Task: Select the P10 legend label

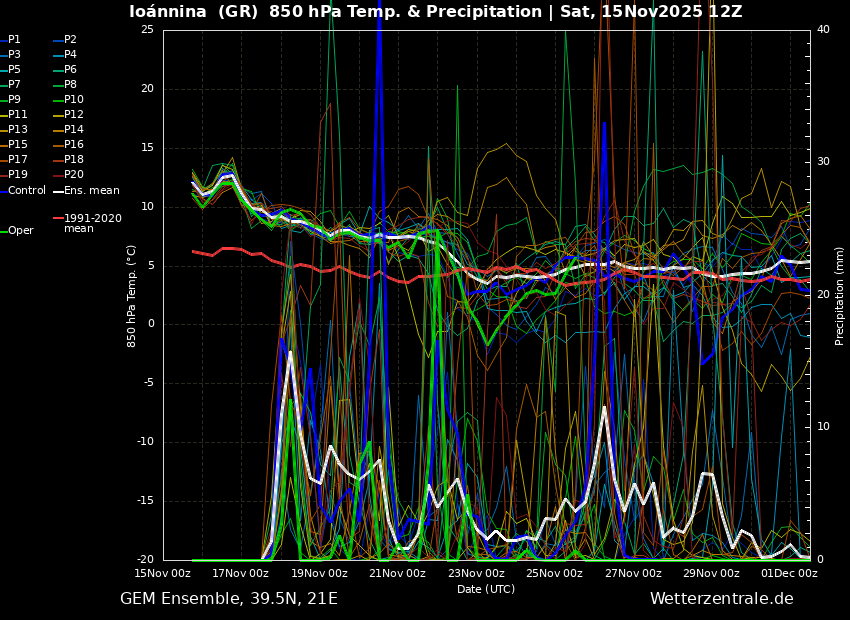Action: pos(74,100)
